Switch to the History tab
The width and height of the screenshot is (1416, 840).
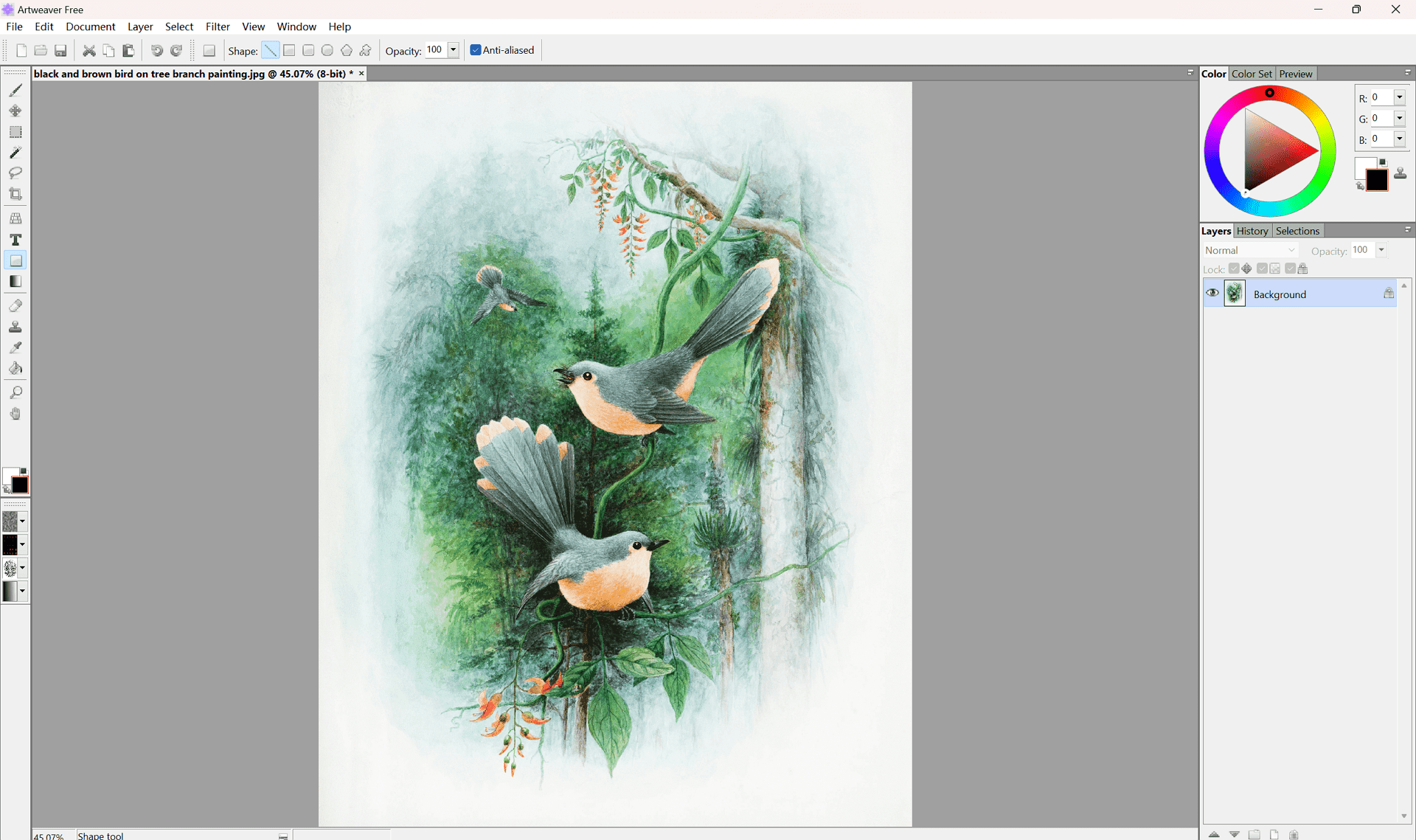tap(1252, 231)
